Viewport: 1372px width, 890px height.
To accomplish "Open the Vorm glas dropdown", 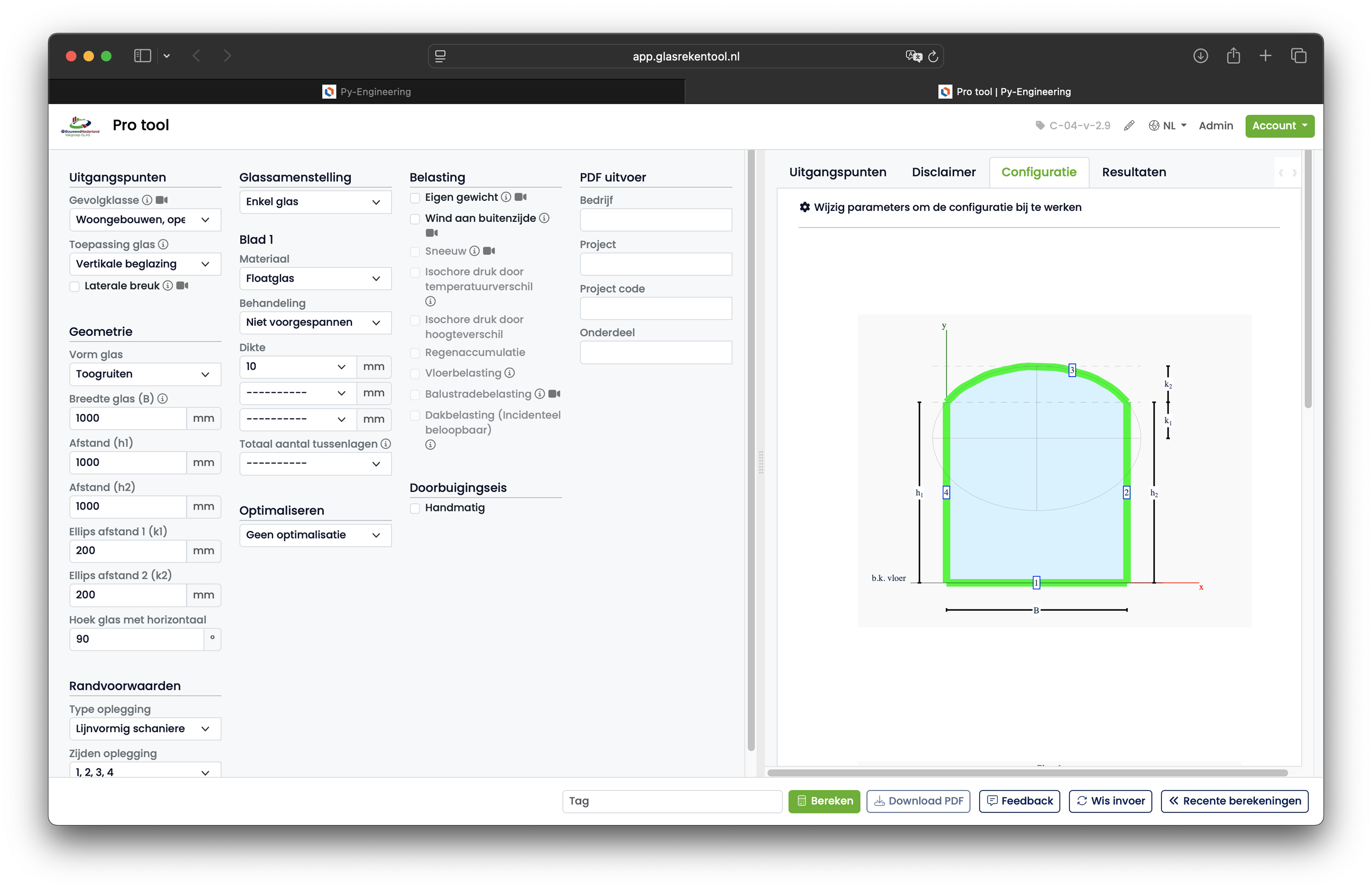I will coord(145,374).
